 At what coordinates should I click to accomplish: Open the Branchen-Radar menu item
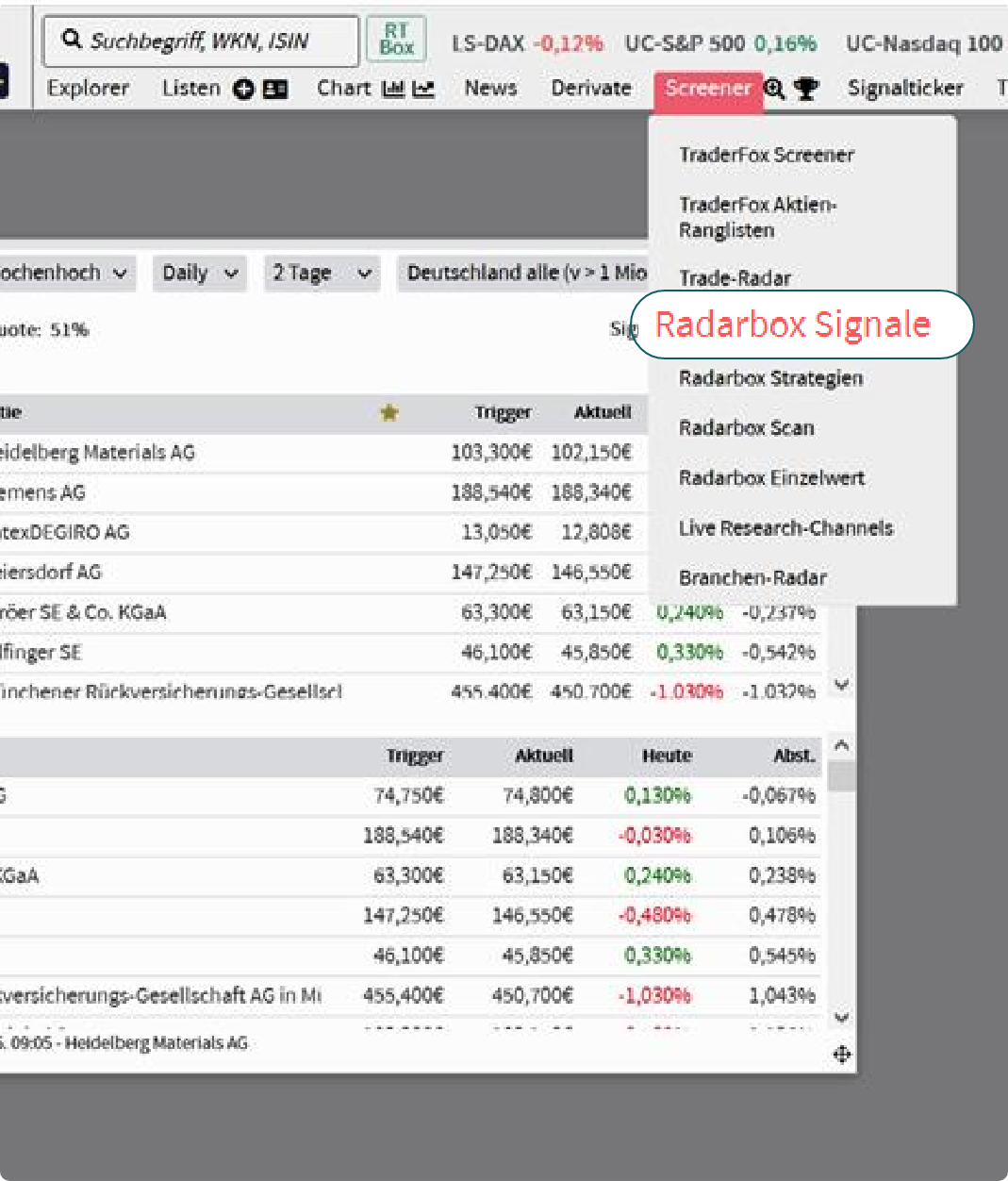click(x=752, y=577)
